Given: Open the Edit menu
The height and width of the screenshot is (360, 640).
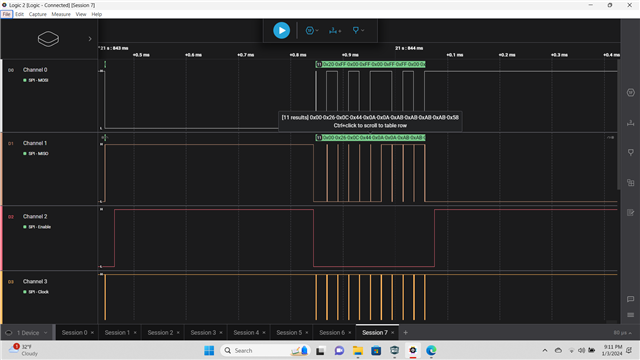Looking at the screenshot, I should tap(19, 14).
